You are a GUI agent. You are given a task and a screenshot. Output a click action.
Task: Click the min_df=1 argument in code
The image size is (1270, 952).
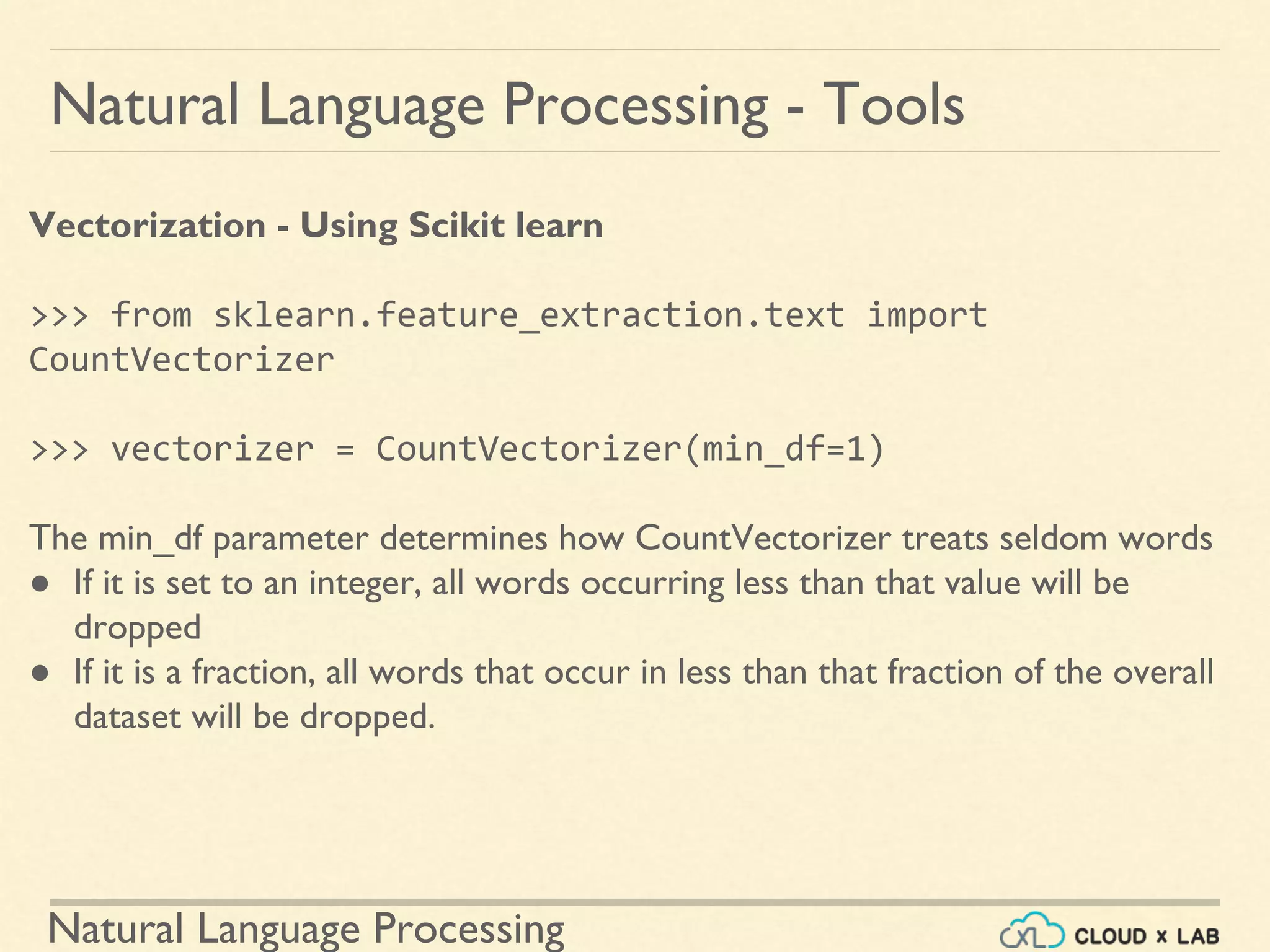pyautogui.click(x=784, y=449)
